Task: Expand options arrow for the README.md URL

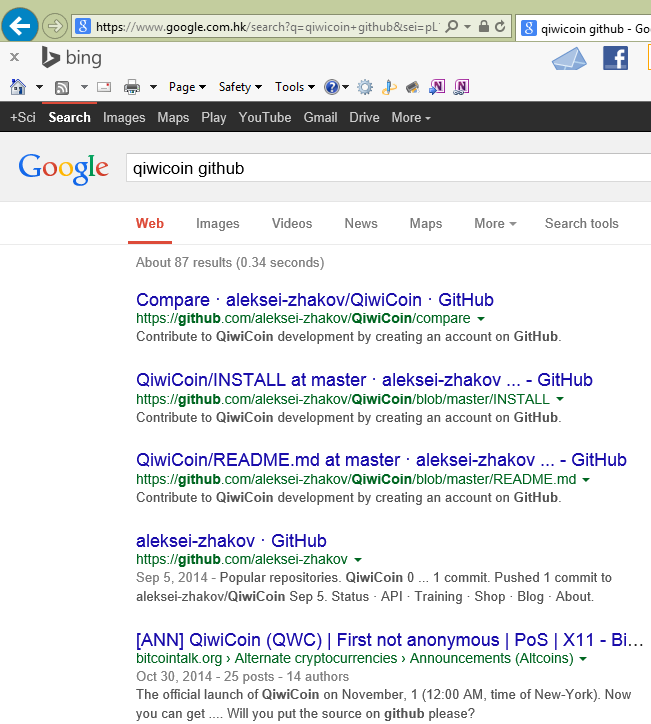Action: [x=586, y=480]
